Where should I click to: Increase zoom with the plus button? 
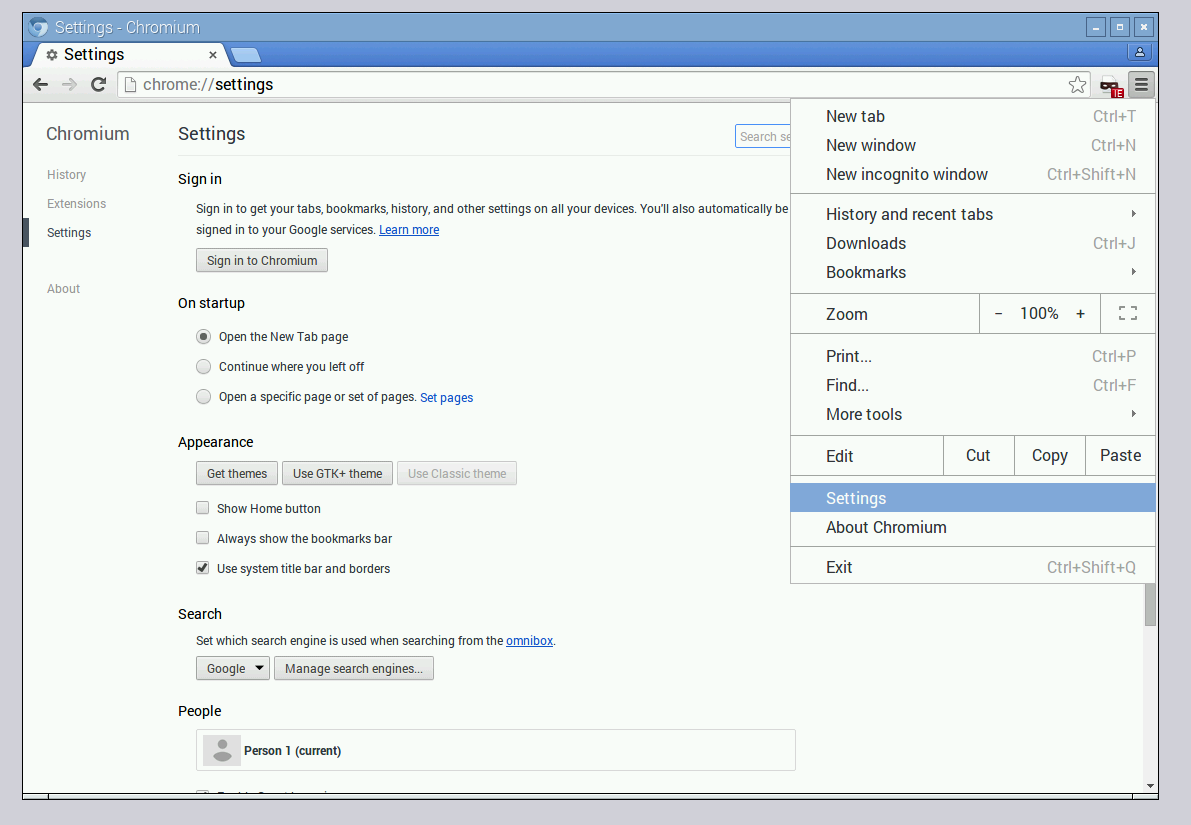tap(1080, 314)
